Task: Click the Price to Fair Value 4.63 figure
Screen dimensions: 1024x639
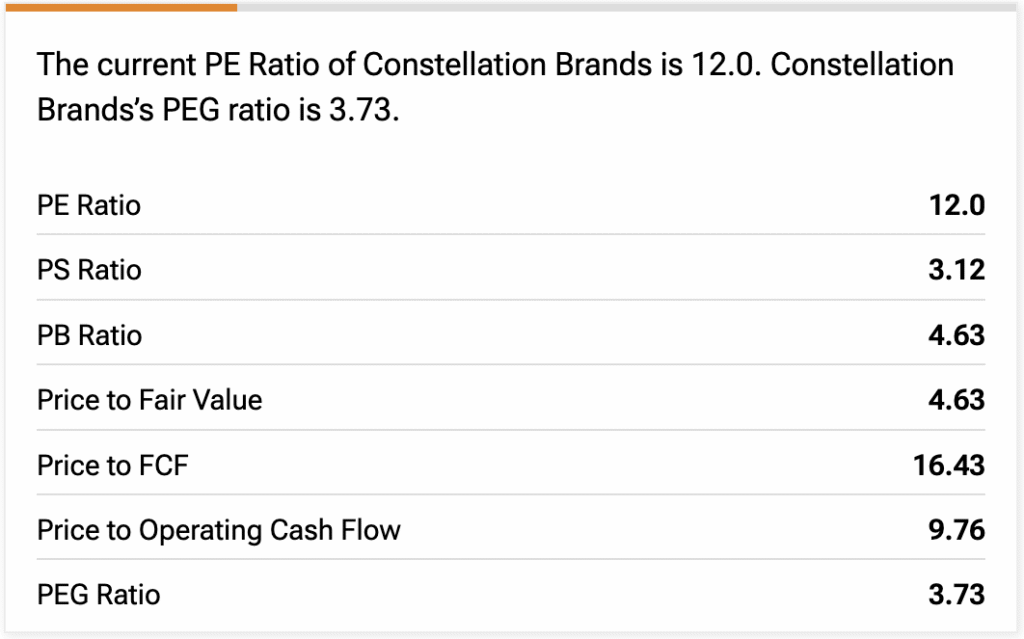Action: [x=957, y=400]
